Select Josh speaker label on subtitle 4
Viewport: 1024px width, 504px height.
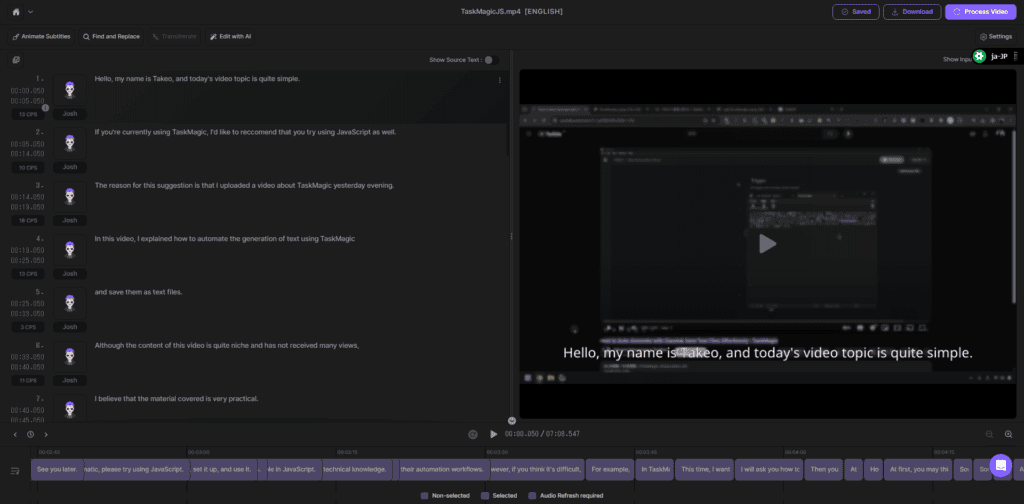[70, 274]
